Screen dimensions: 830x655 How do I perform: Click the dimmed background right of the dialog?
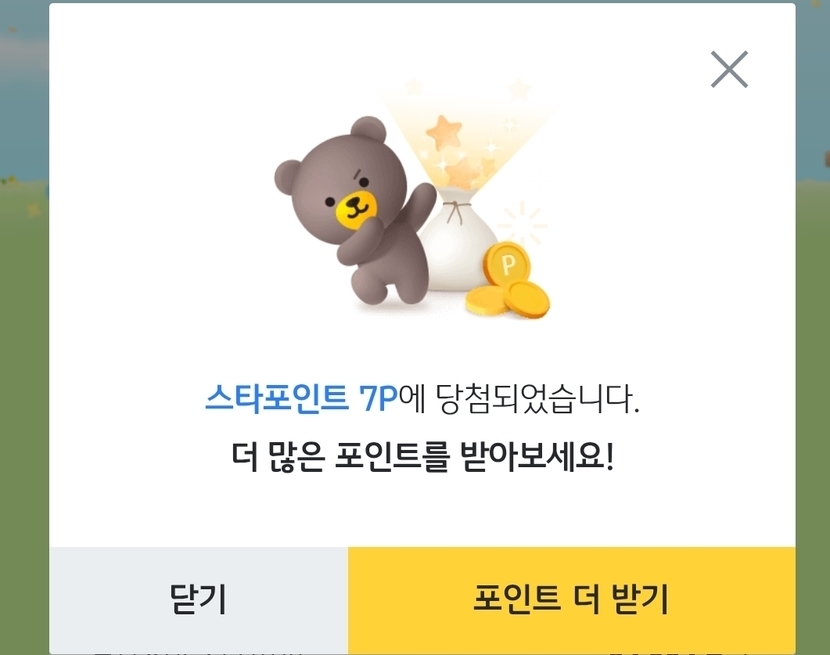point(813,328)
